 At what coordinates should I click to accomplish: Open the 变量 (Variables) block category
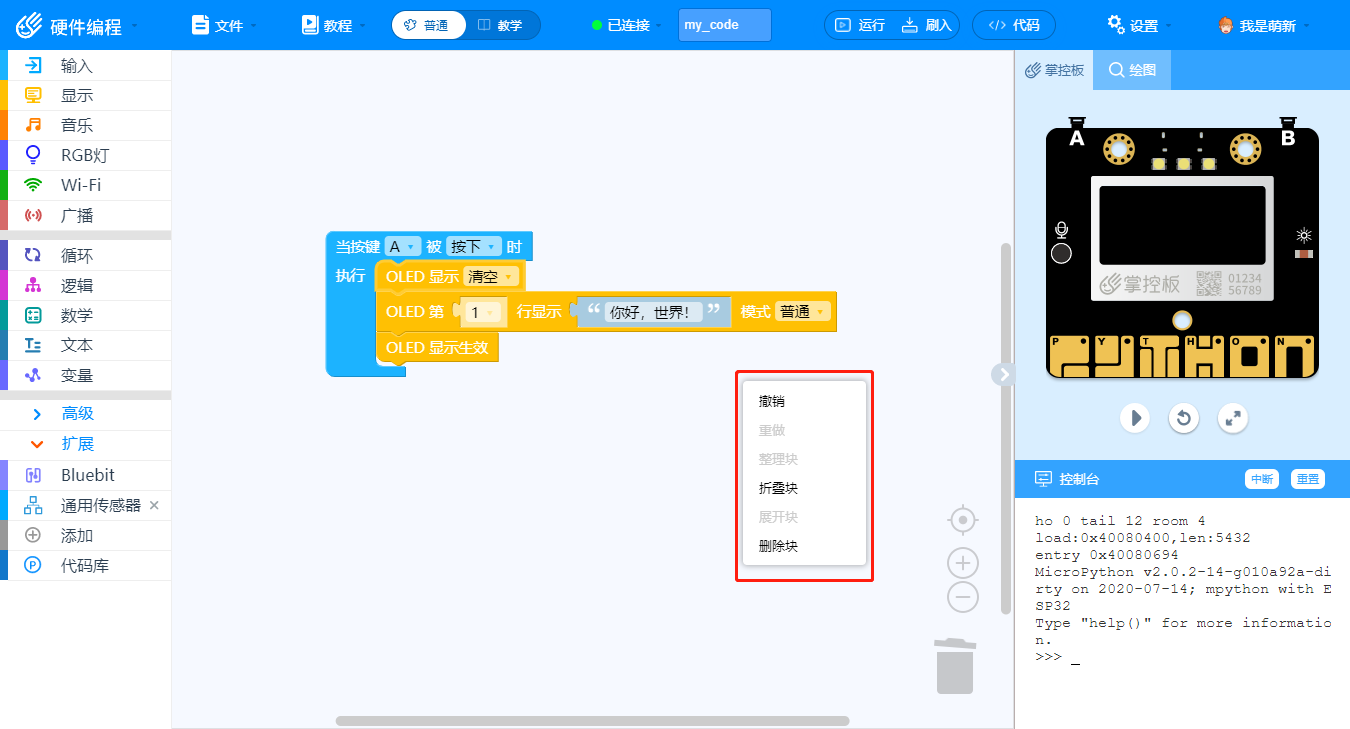click(x=85, y=375)
